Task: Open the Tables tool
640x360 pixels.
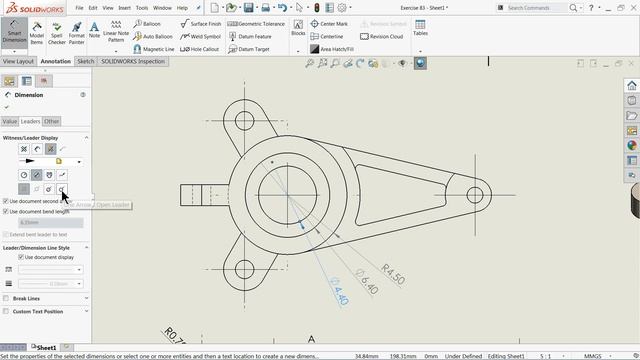Action: coord(420,28)
